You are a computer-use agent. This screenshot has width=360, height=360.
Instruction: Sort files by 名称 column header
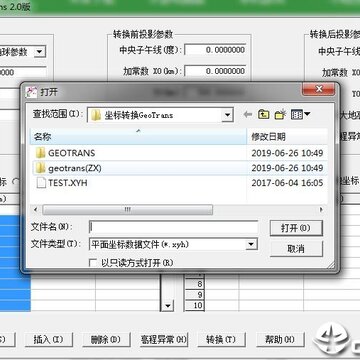(138, 137)
